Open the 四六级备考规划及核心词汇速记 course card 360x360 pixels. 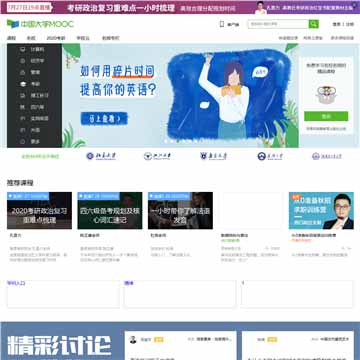pos(110,227)
